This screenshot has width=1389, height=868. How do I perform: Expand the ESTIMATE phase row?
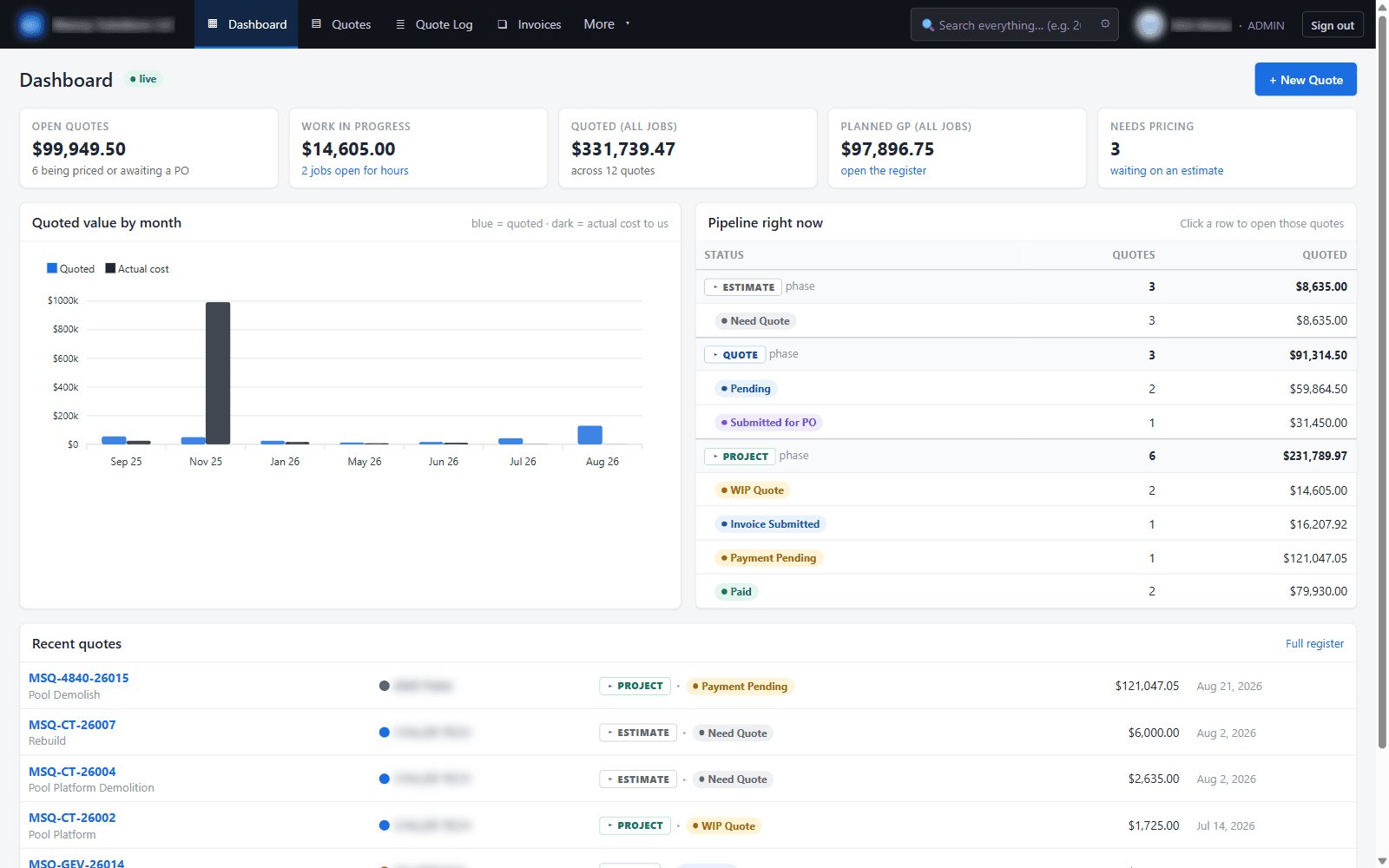click(744, 286)
